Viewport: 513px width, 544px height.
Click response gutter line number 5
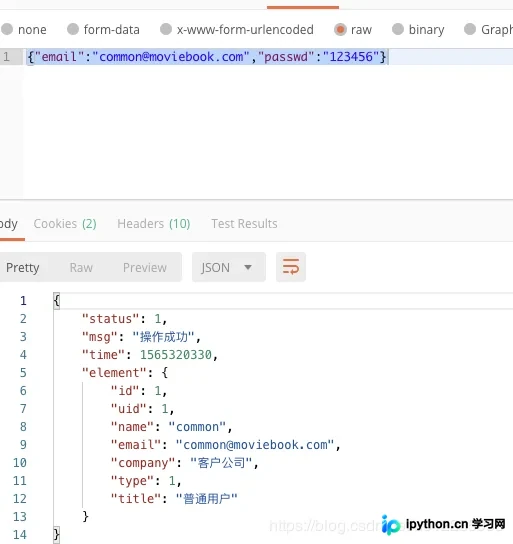23,373
